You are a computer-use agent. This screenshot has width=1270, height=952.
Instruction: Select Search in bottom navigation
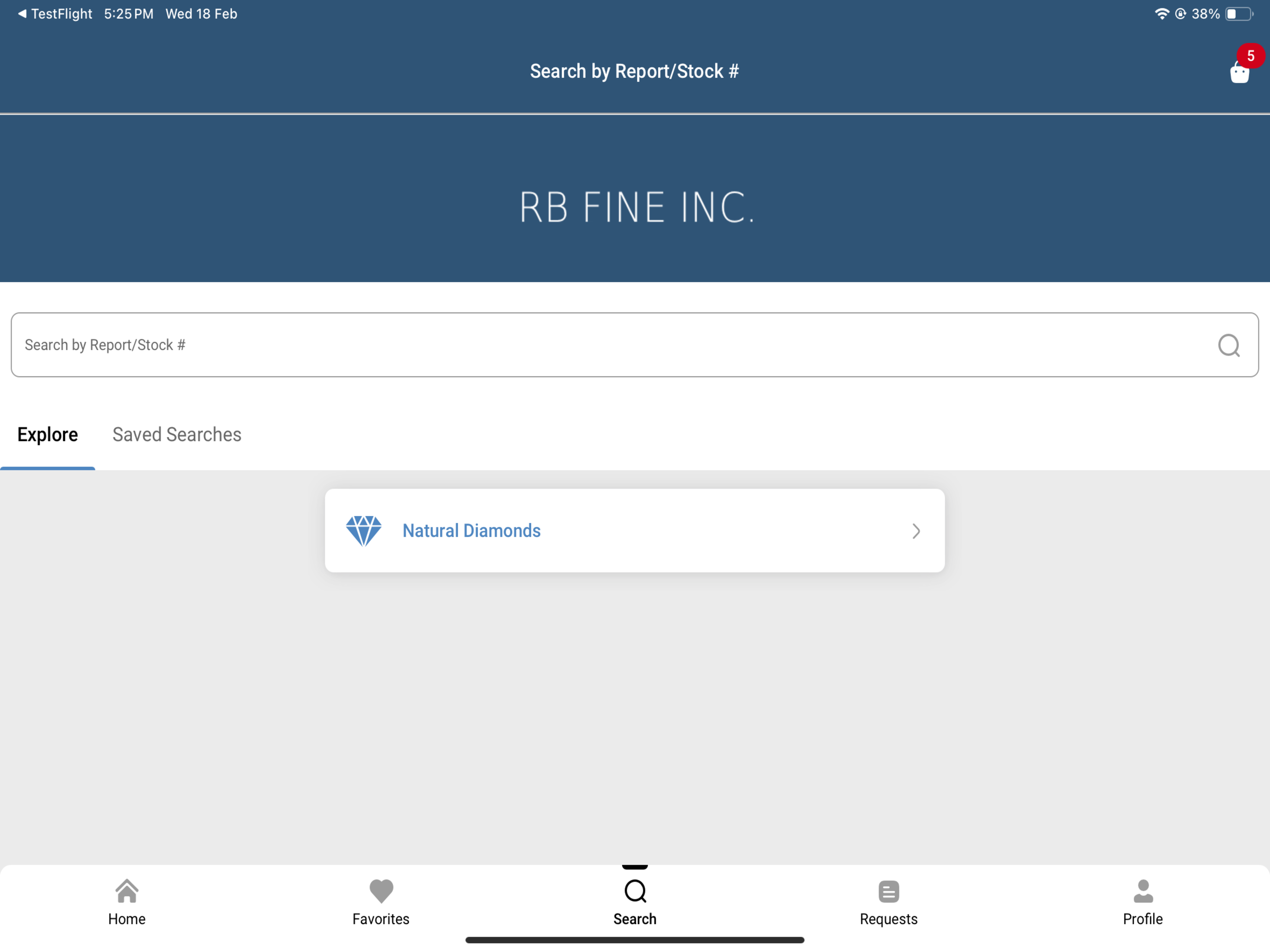tap(635, 902)
